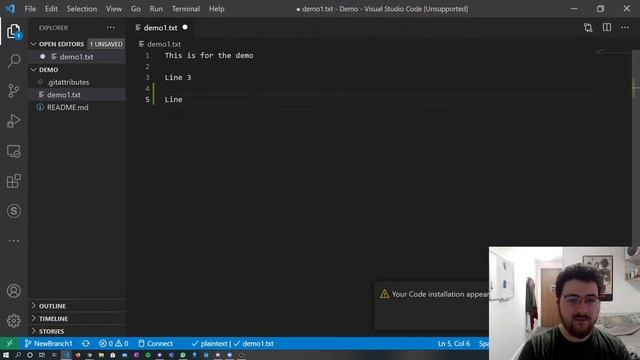Click the synchronize changes icon in status bar

pos(86,344)
